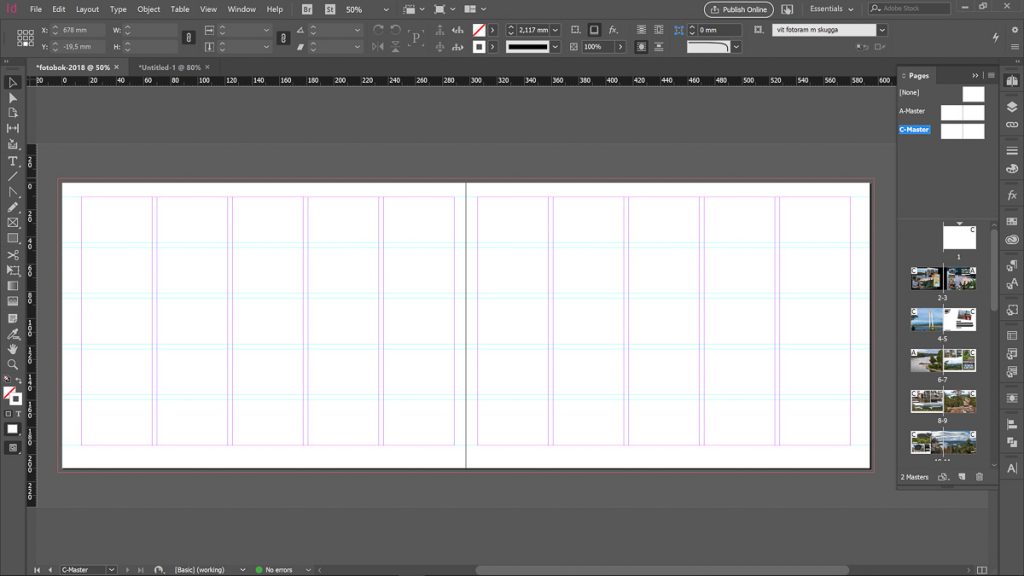Select the Eyedropper tool
The height and width of the screenshot is (576, 1024).
12,334
